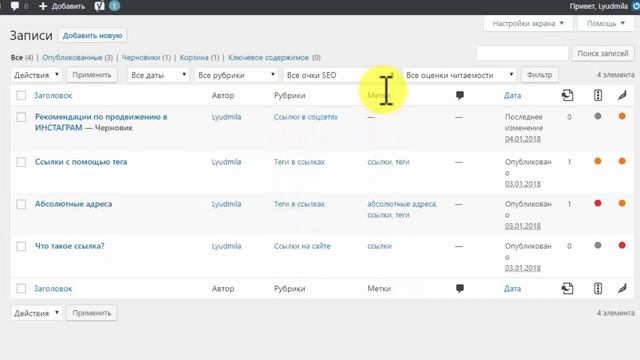Click the 'Фильтр' button

[540, 75]
